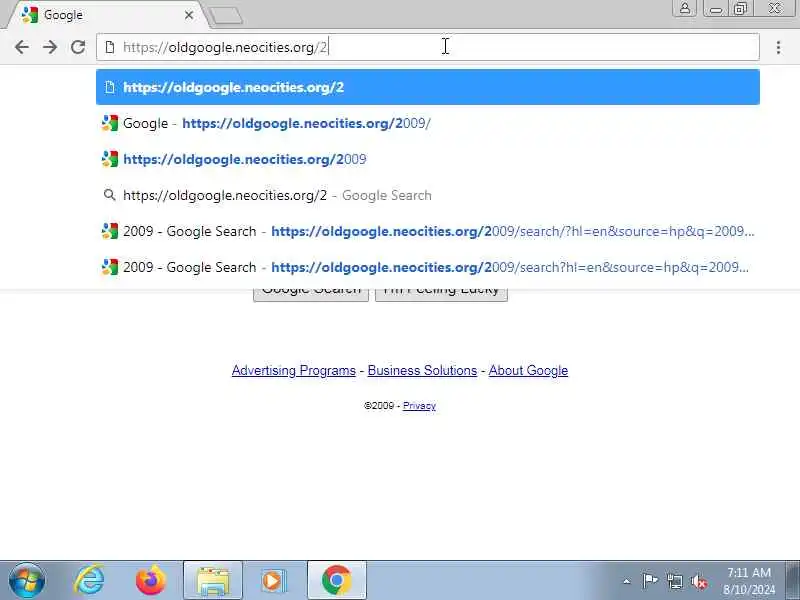This screenshot has width=800, height=600.
Task: Close the Google tab
Action: tap(189, 15)
